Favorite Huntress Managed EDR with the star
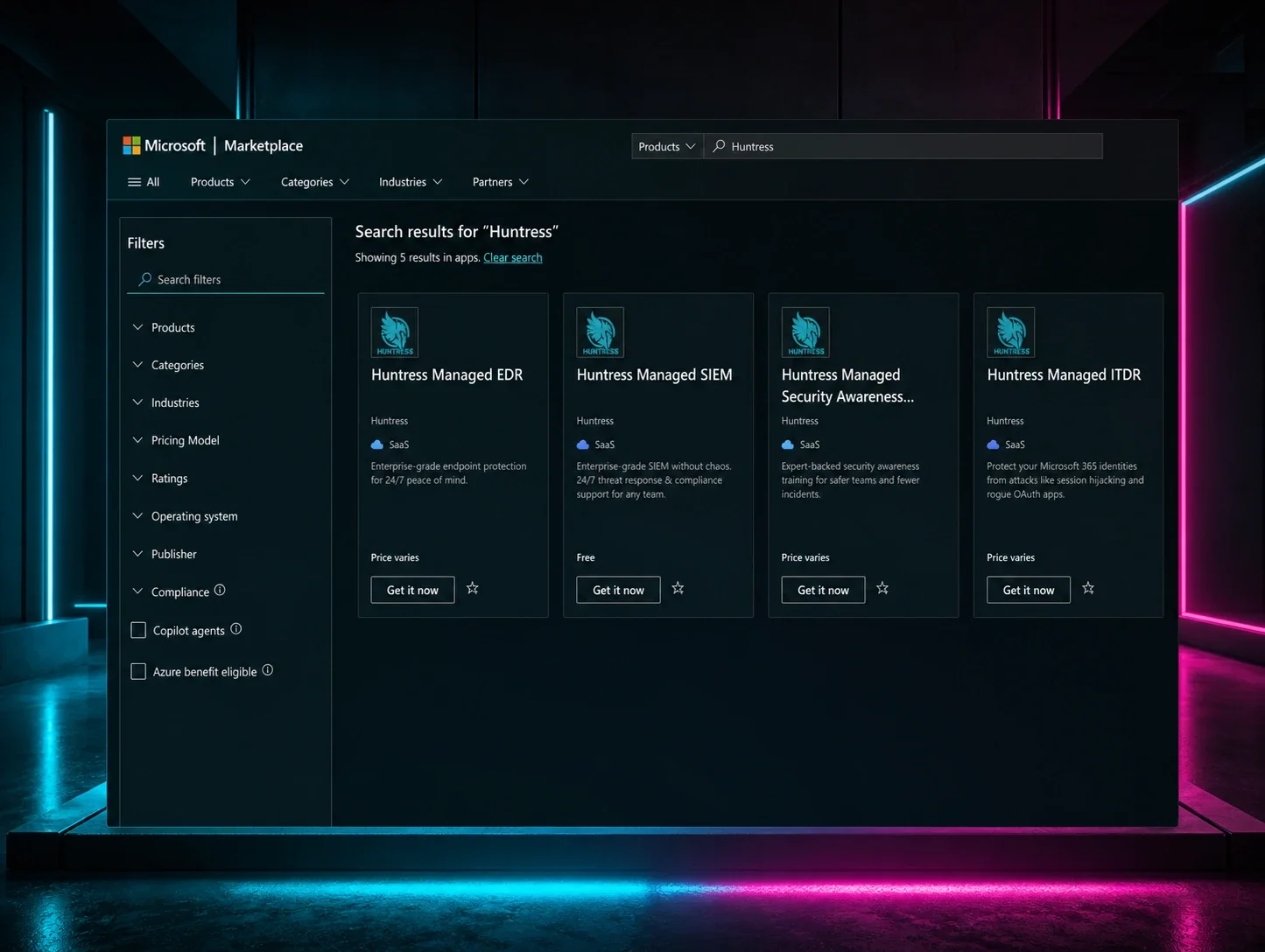The image size is (1265, 952). click(x=473, y=588)
